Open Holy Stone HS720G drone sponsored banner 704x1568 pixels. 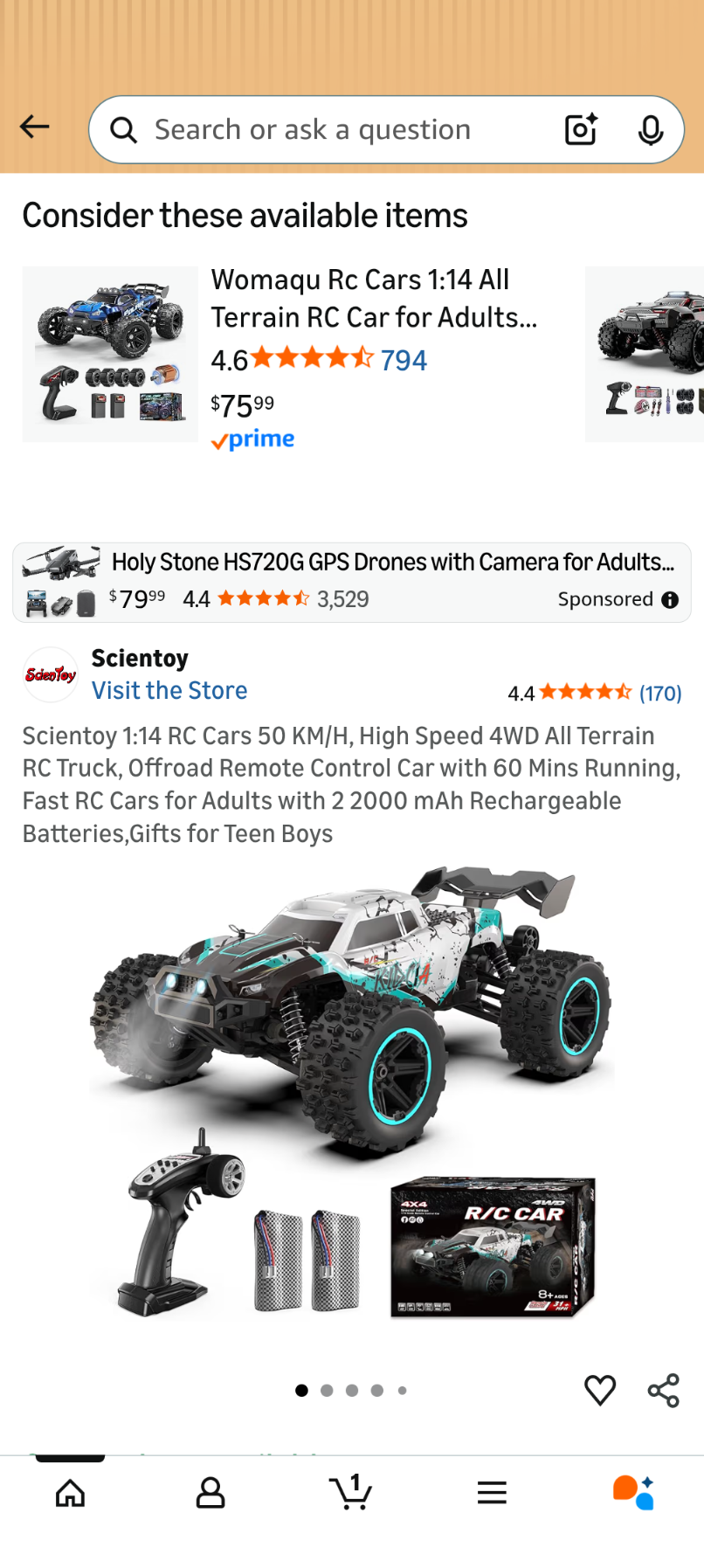tap(352, 583)
